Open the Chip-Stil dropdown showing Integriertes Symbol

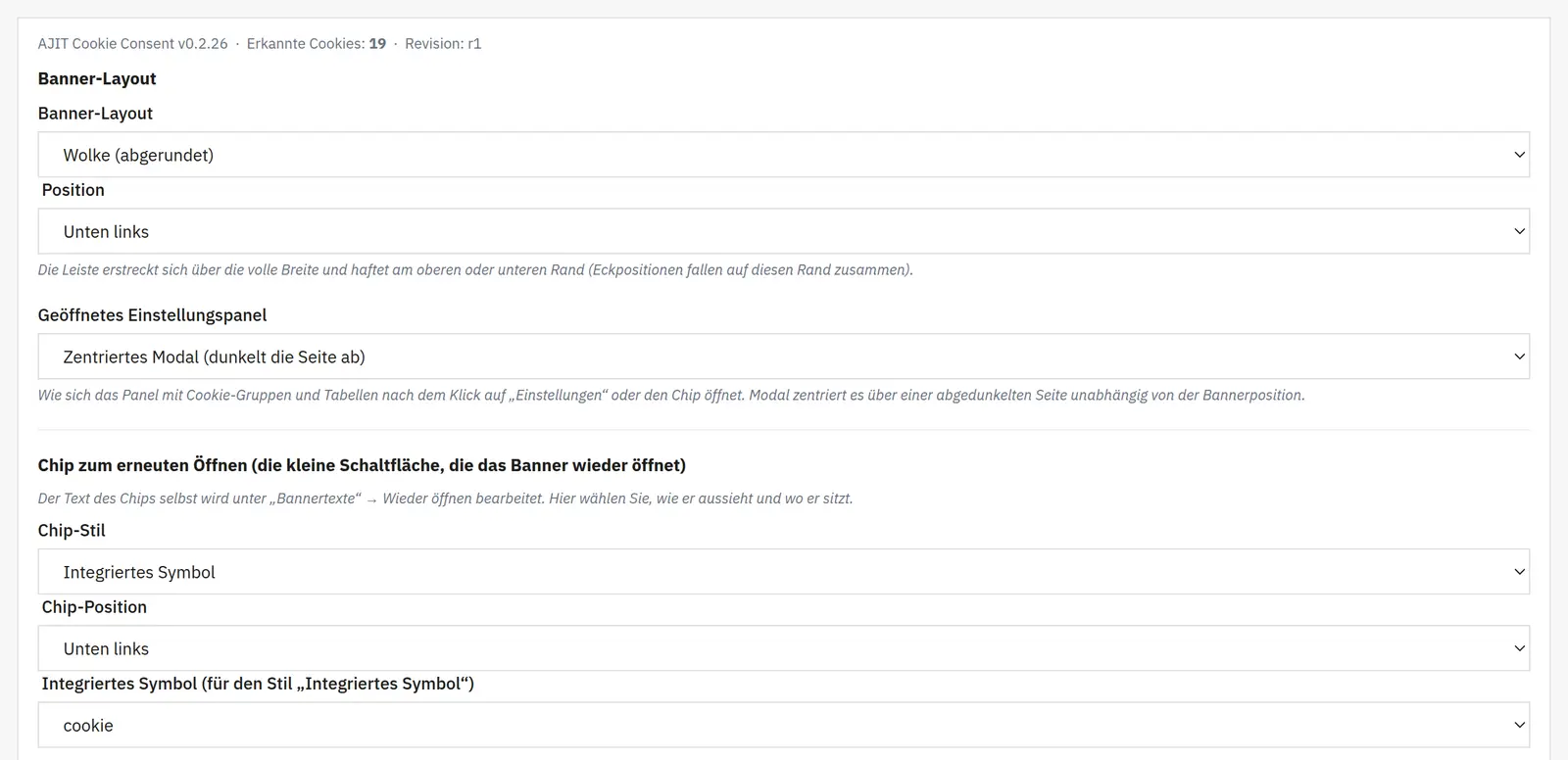pyautogui.click(x=783, y=572)
